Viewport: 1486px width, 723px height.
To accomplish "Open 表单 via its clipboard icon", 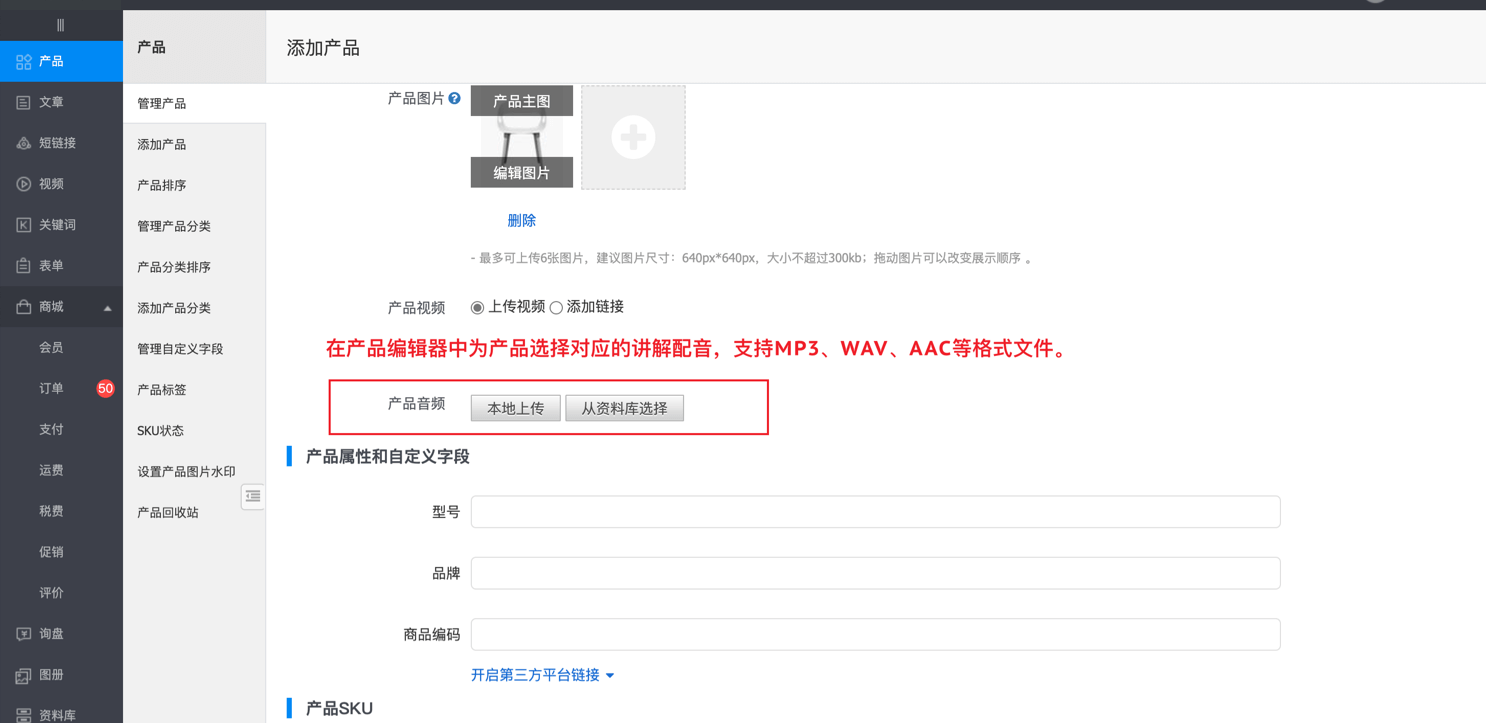I will point(24,266).
